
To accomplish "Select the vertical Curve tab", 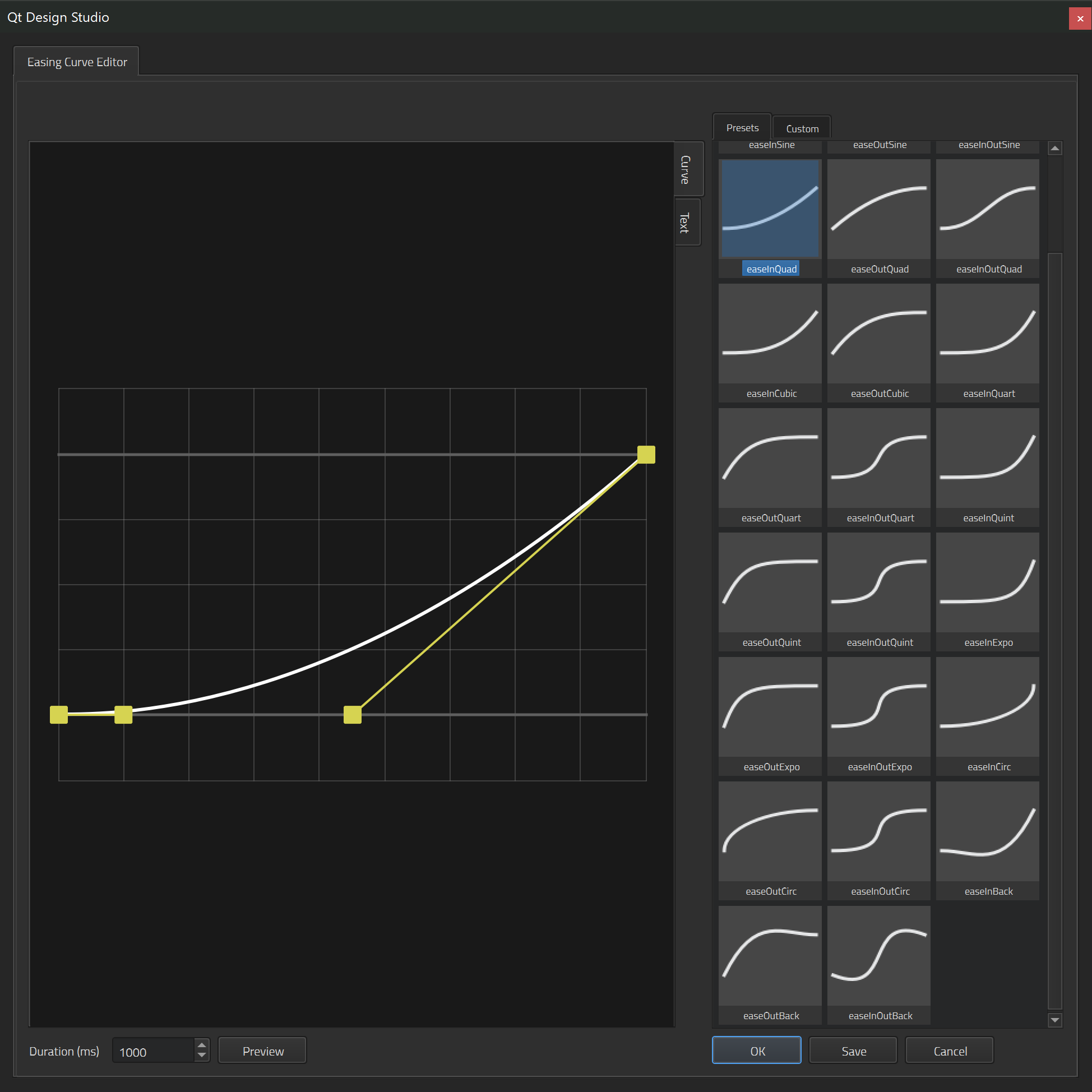I will (686, 169).
